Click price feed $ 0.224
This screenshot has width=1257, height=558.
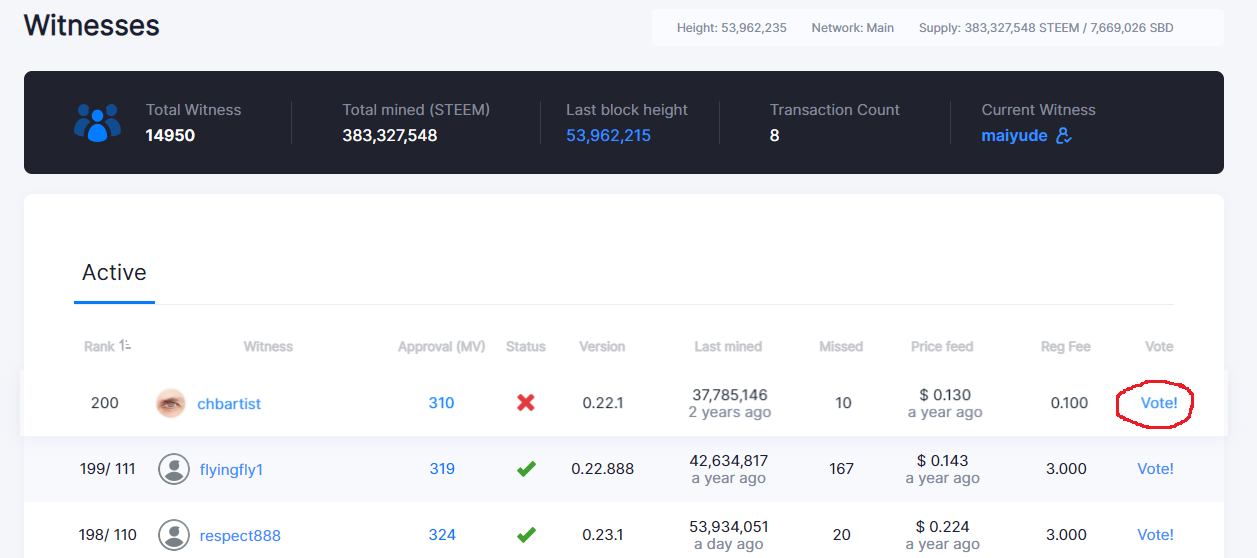943,527
